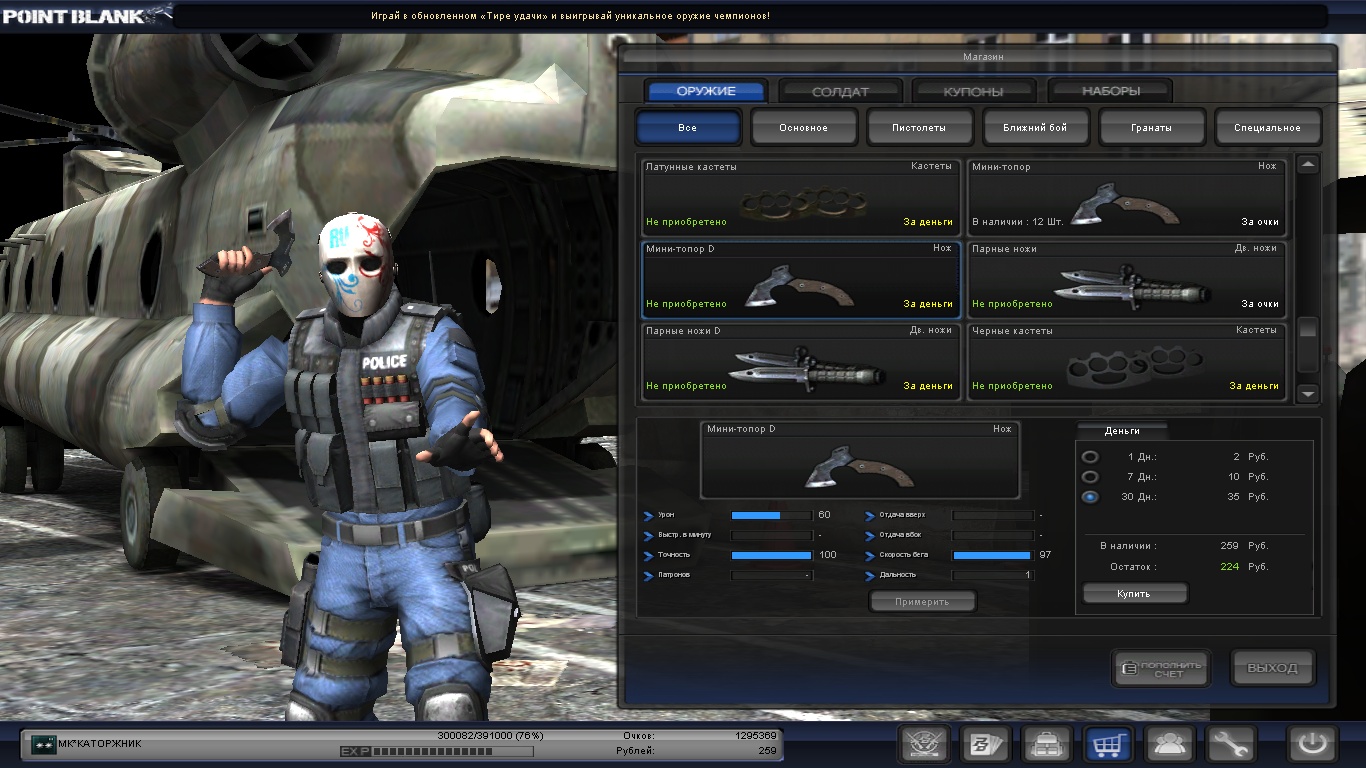Viewport: 1366px width, 768px height.
Task: Click the ВЫХОД button
Action: (1273, 668)
